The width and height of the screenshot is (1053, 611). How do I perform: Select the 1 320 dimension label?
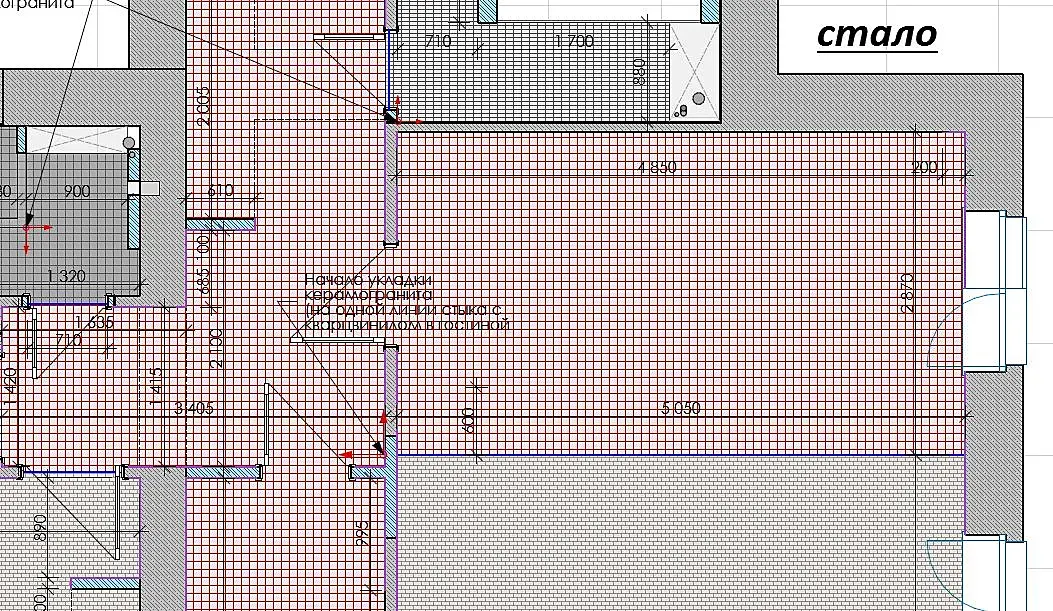[66, 276]
